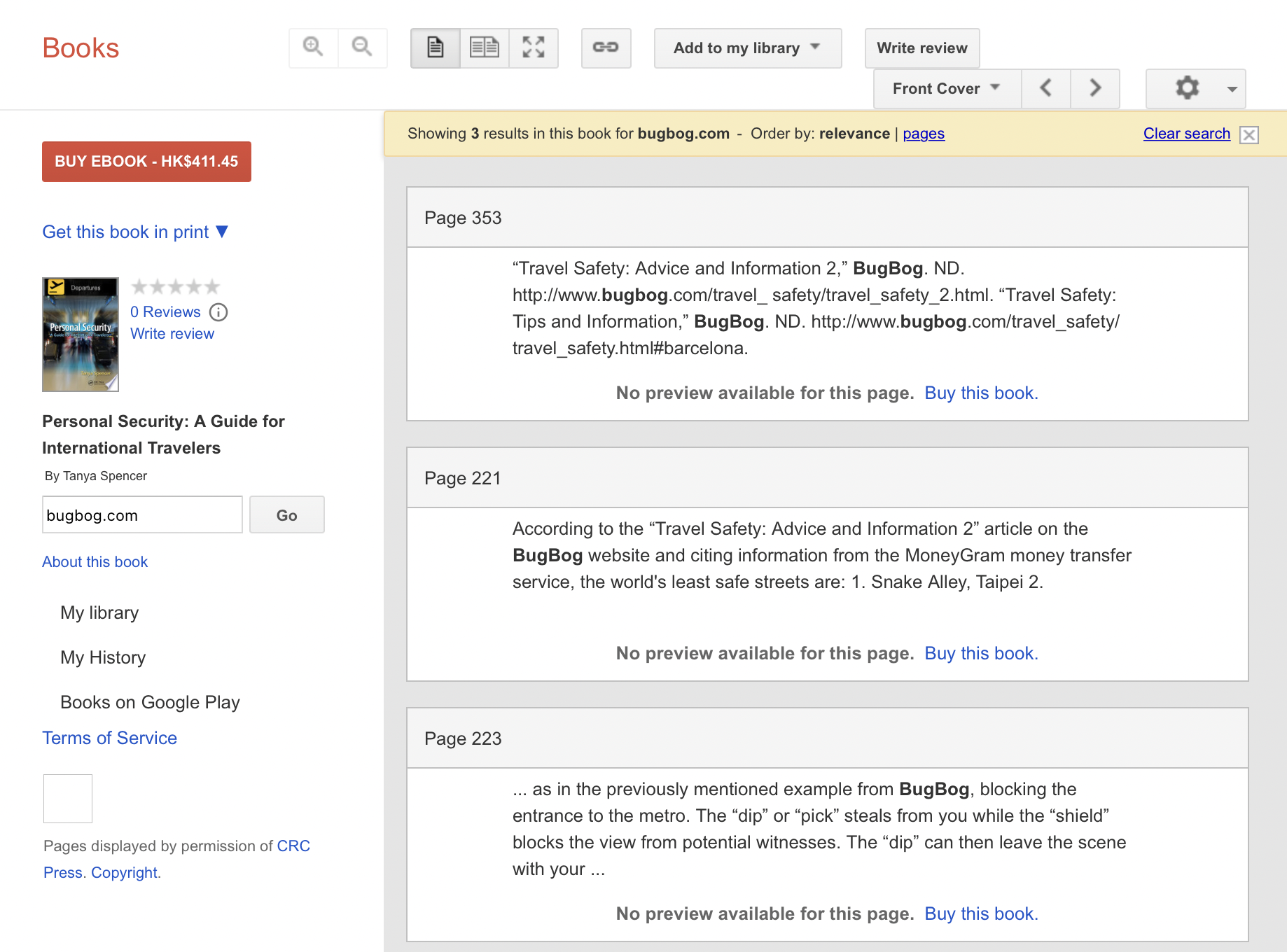
Task: Click Buy this book on Page 221
Action: [982, 653]
